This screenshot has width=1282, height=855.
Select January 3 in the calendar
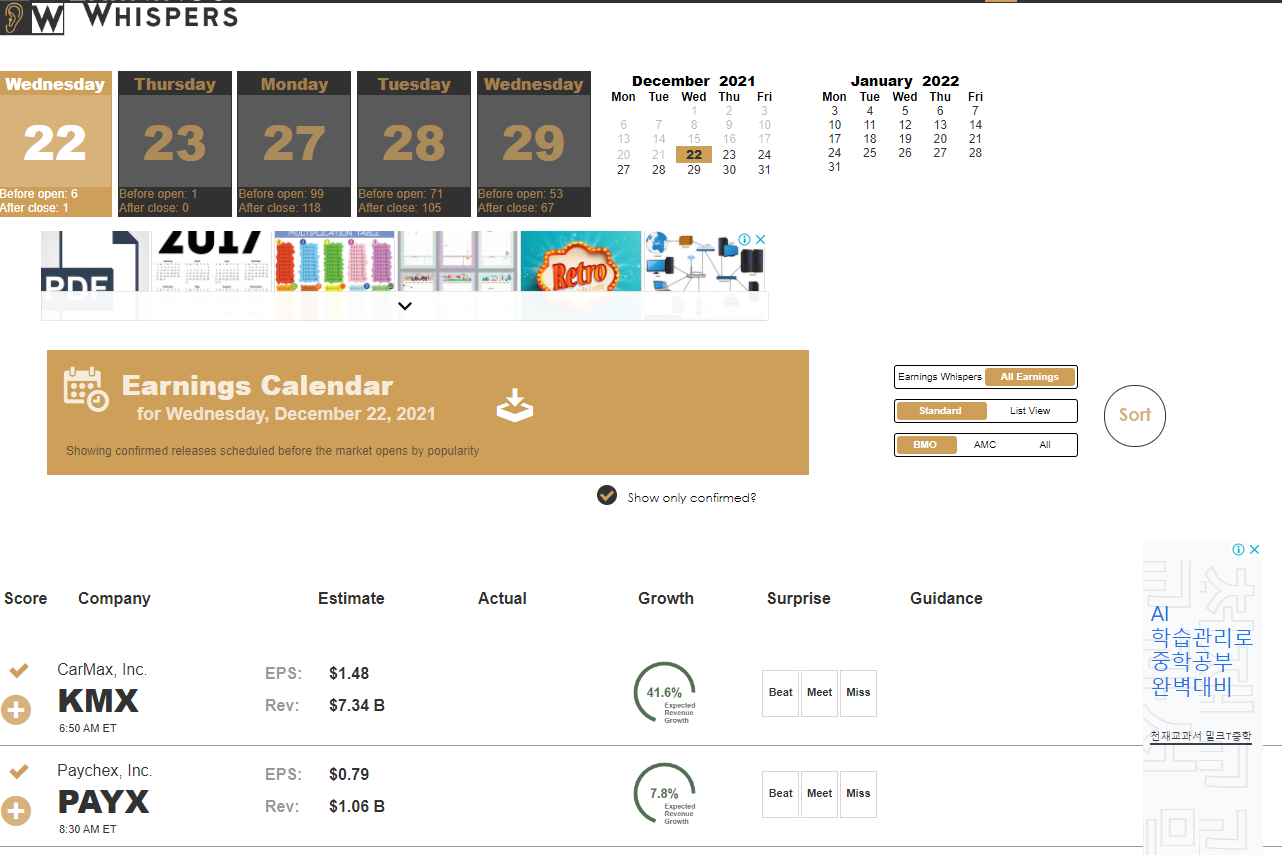(x=834, y=111)
